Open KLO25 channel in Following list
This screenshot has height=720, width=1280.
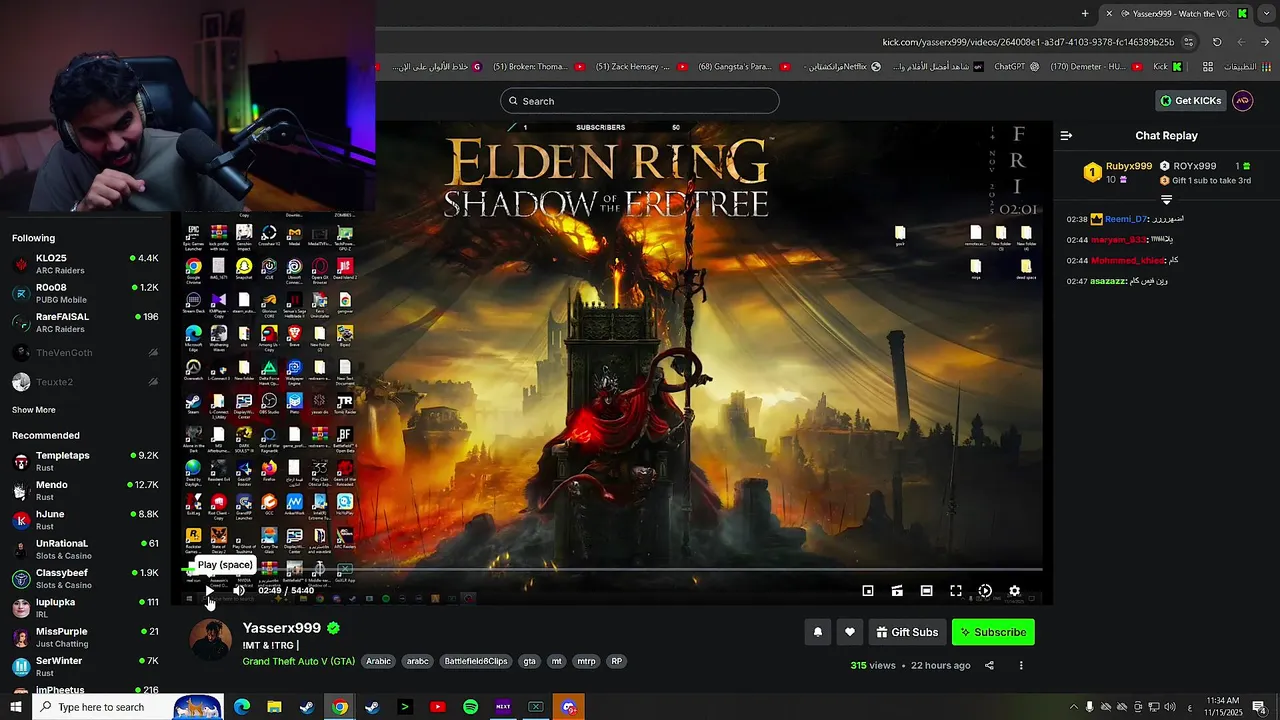85,264
